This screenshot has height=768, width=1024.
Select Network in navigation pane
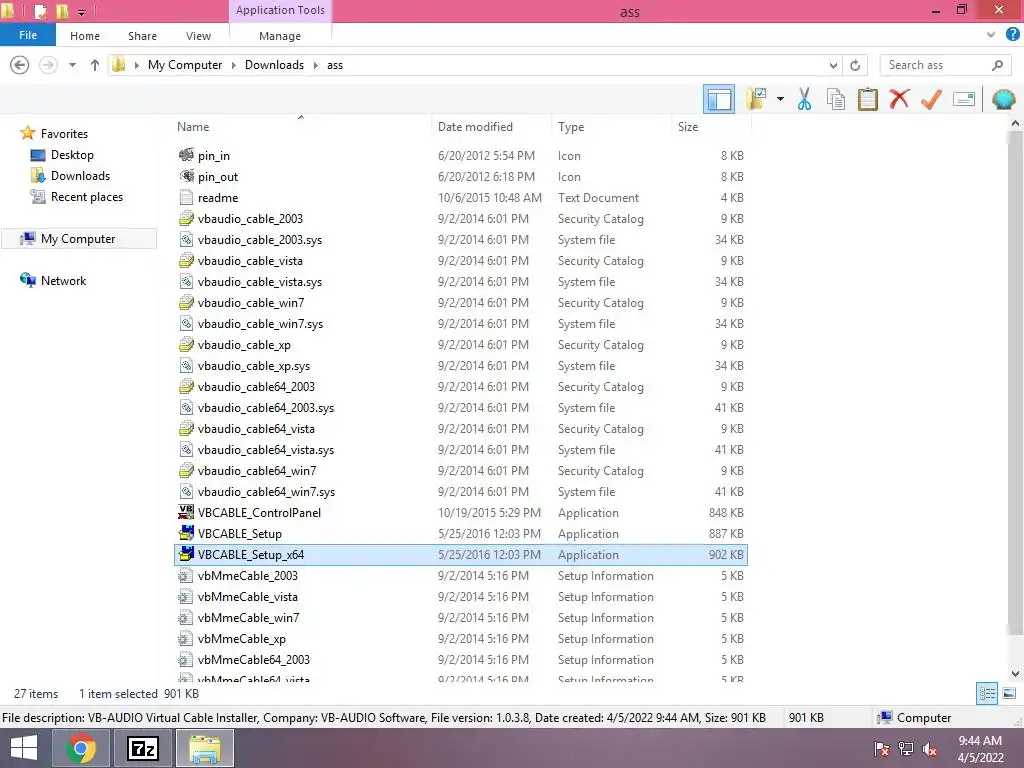pyautogui.click(x=63, y=281)
